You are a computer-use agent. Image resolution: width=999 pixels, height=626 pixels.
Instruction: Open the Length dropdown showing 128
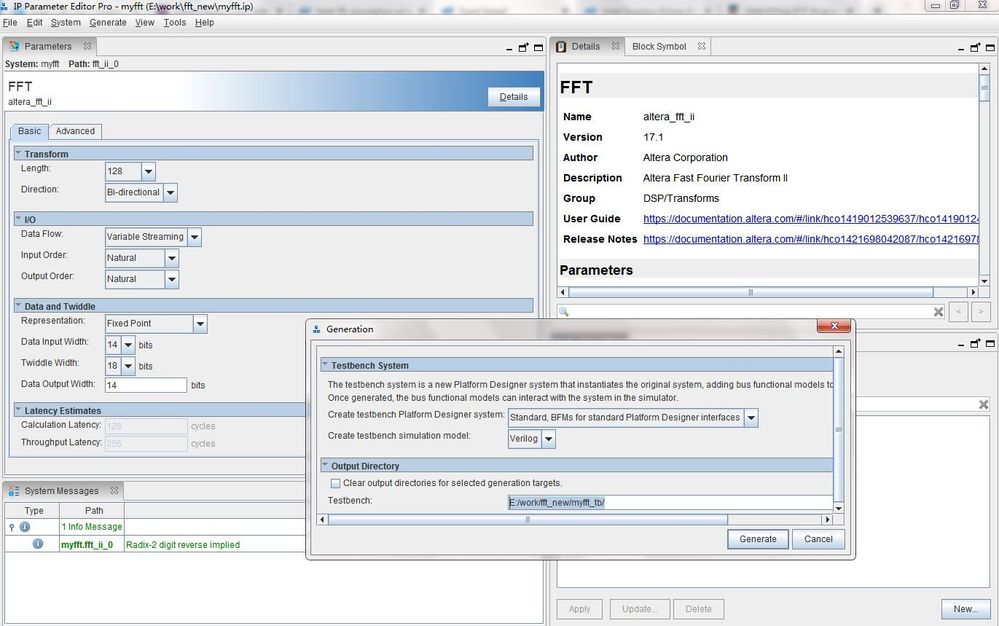(148, 171)
